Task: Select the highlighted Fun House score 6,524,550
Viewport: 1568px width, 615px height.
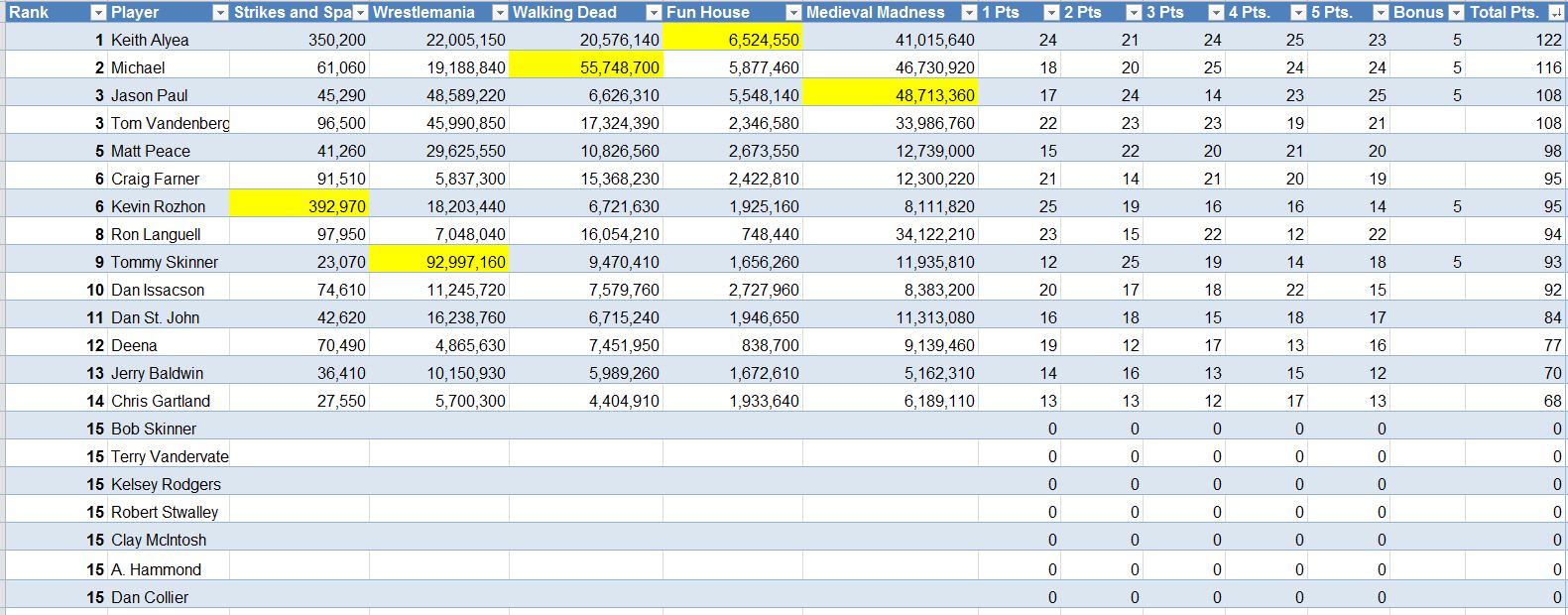Action: 732,40
